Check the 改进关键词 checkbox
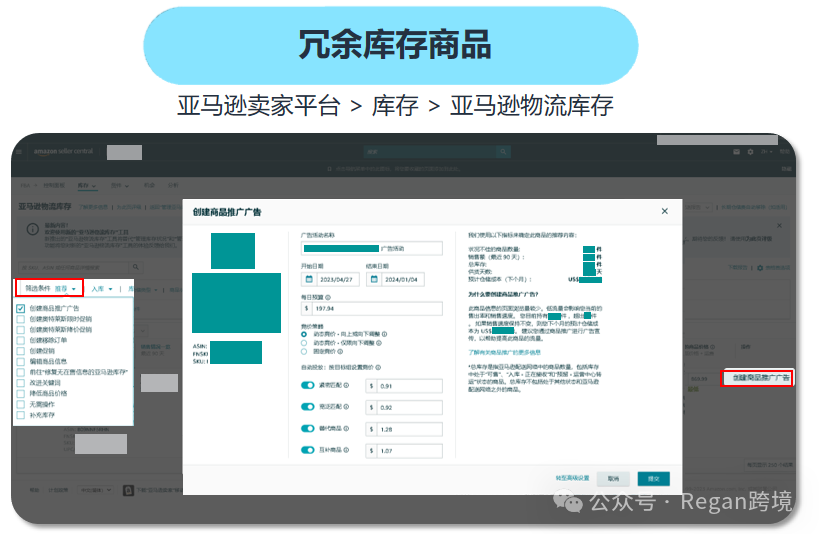 click(x=20, y=383)
